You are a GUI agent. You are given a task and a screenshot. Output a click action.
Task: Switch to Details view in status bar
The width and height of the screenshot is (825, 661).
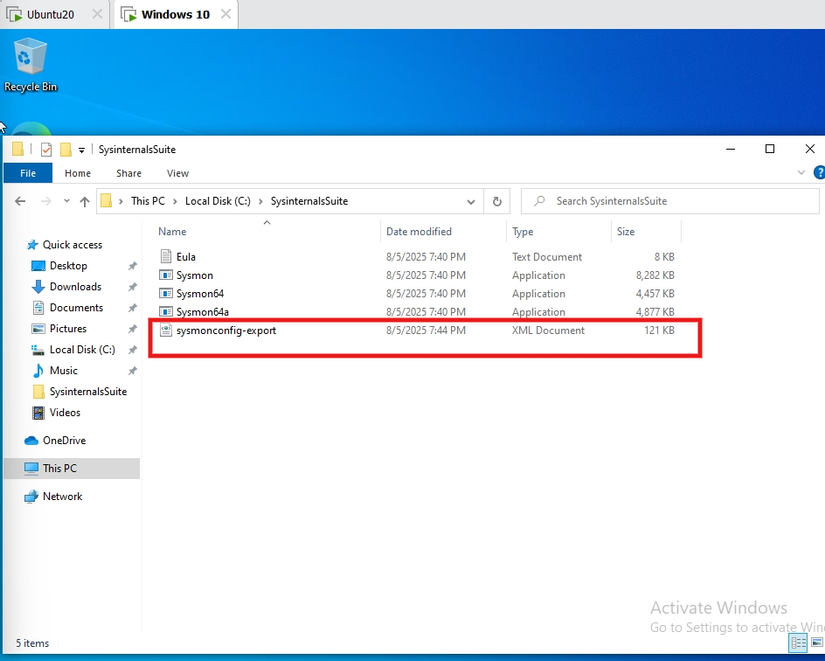pyautogui.click(x=798, y=643)
